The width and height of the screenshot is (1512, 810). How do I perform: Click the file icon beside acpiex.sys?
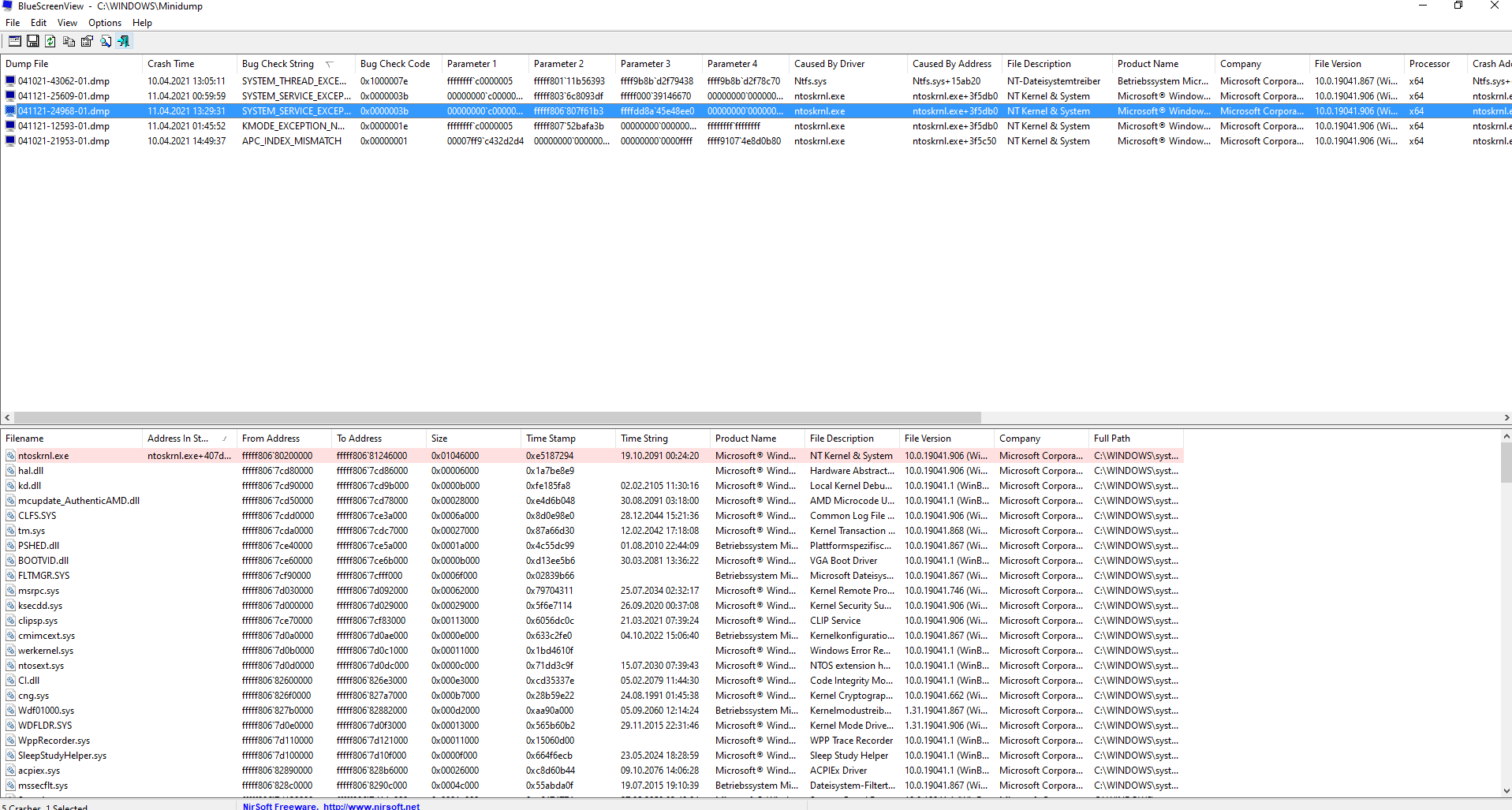(10, 770)
